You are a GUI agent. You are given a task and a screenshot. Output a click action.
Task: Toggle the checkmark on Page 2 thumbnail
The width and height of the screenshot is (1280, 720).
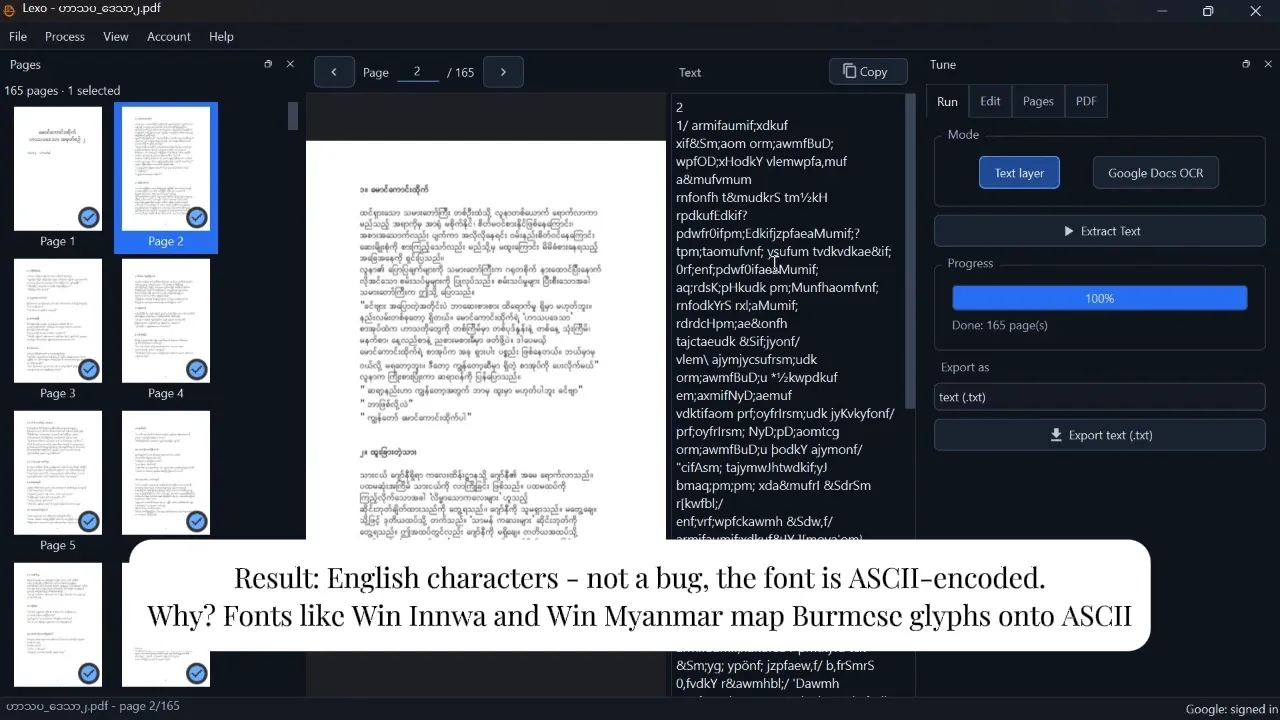click(x=197, y=218)
